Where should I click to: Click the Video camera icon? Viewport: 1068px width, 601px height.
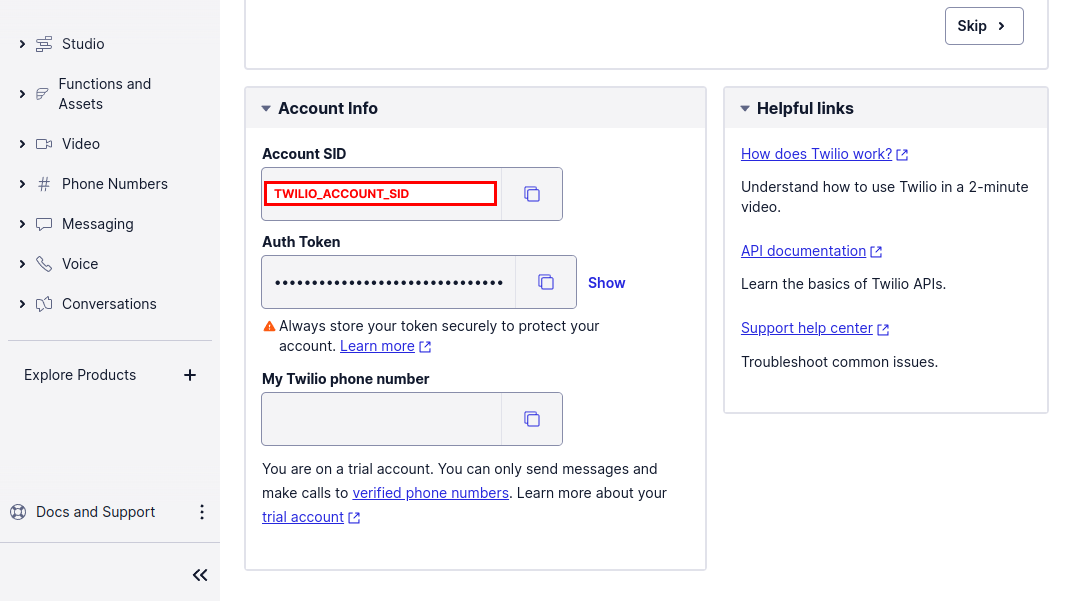44,144
